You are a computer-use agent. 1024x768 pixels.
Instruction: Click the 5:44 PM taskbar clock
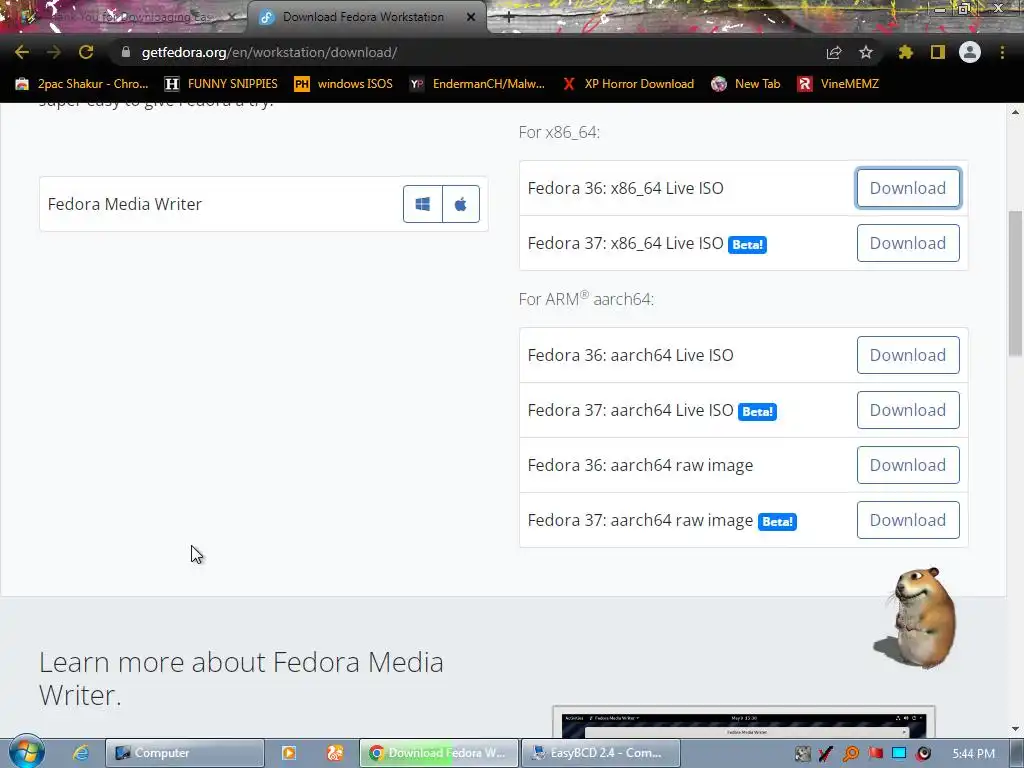tap(974, 754)
